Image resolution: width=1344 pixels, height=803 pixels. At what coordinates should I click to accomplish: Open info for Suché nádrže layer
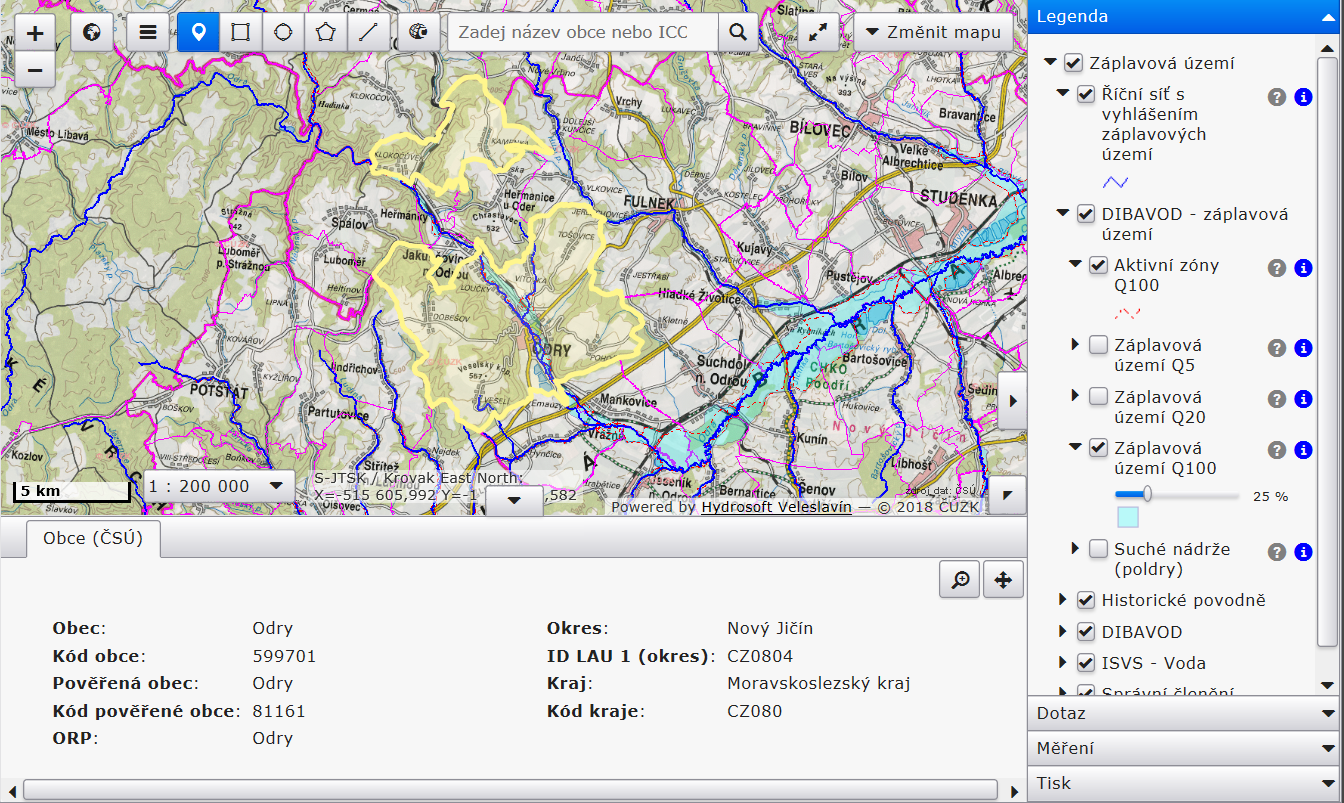(x=1303, y=552)
